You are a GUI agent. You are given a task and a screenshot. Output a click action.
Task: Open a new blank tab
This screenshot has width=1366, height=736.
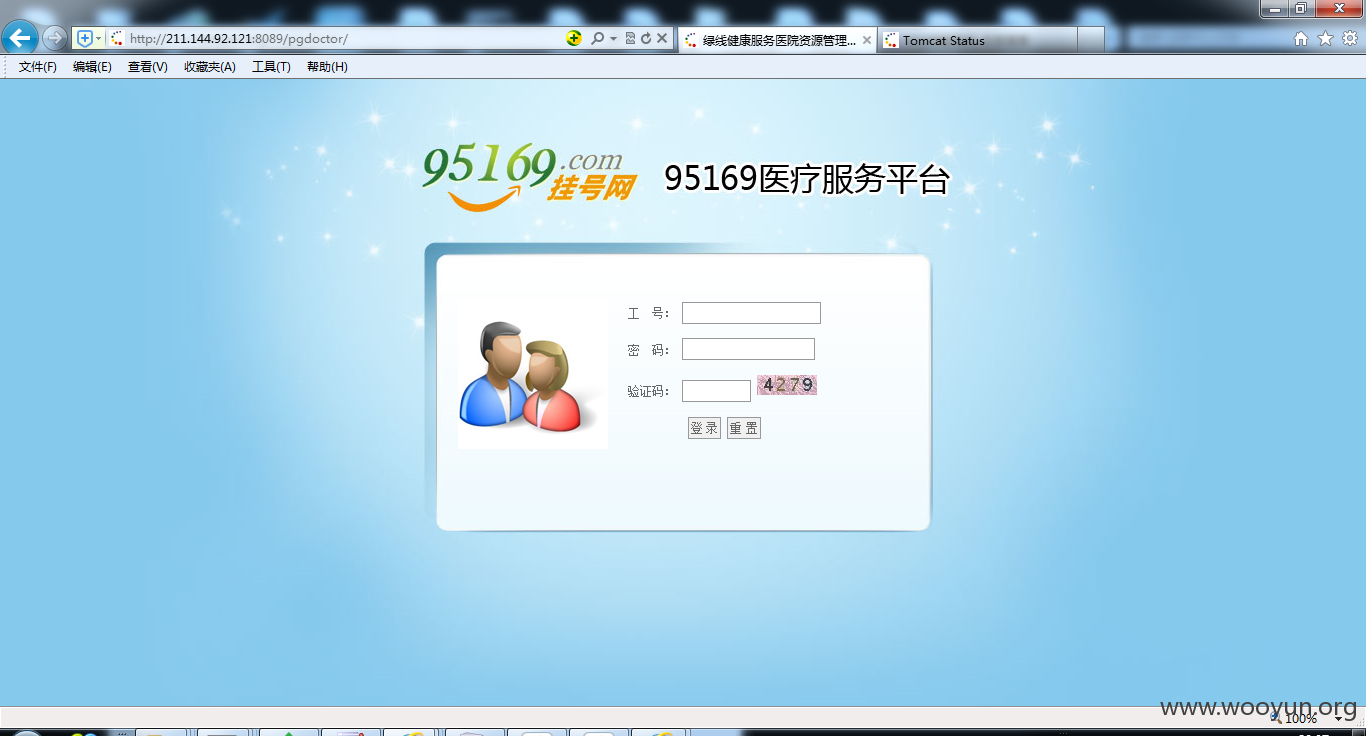(x=1091, y=40)
